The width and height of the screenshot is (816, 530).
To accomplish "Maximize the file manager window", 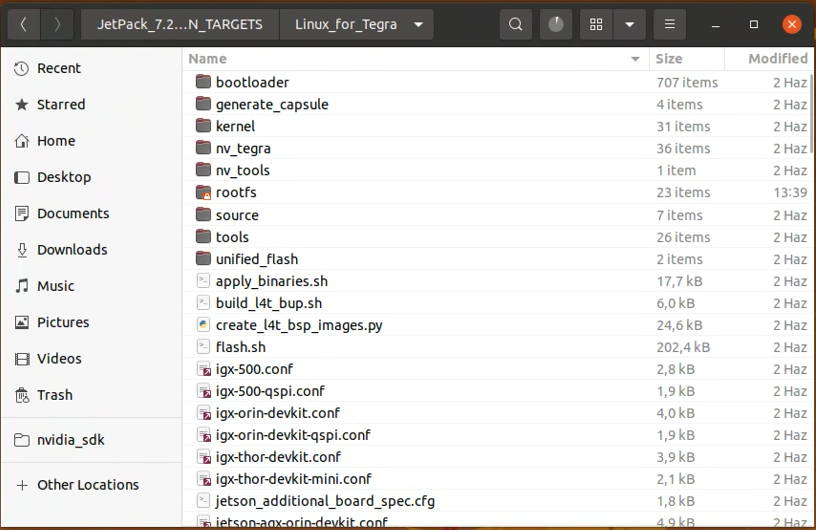I will (x=754, y=24).
